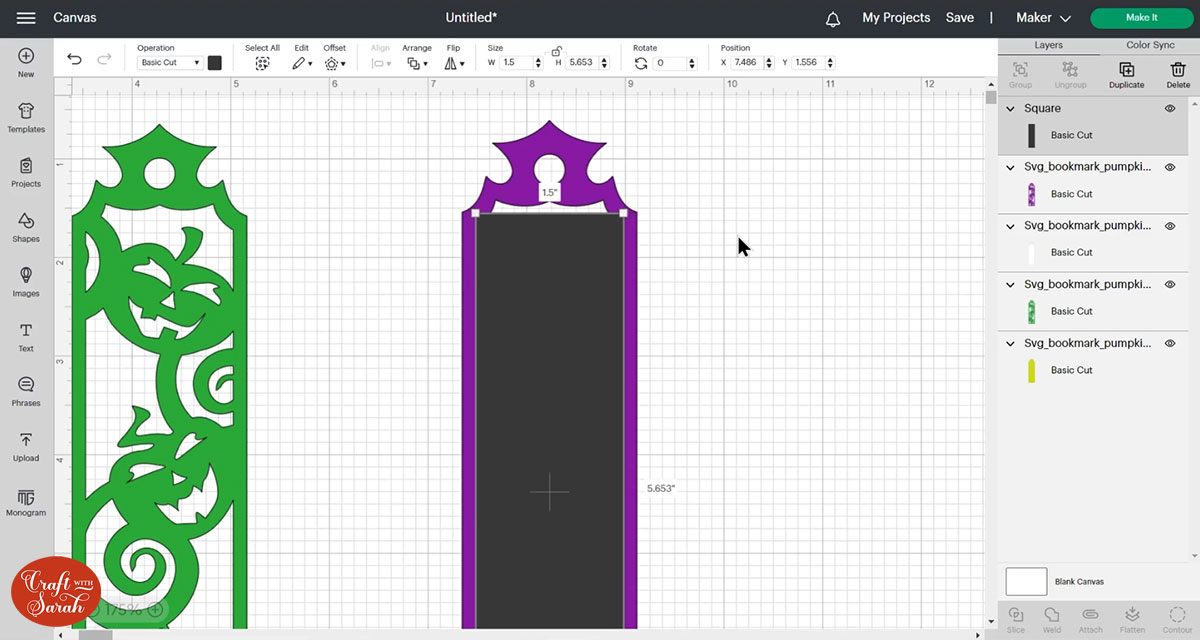Select the Text tool
The width and height of the screenshot is (1200, 640).
coord(26,336)
